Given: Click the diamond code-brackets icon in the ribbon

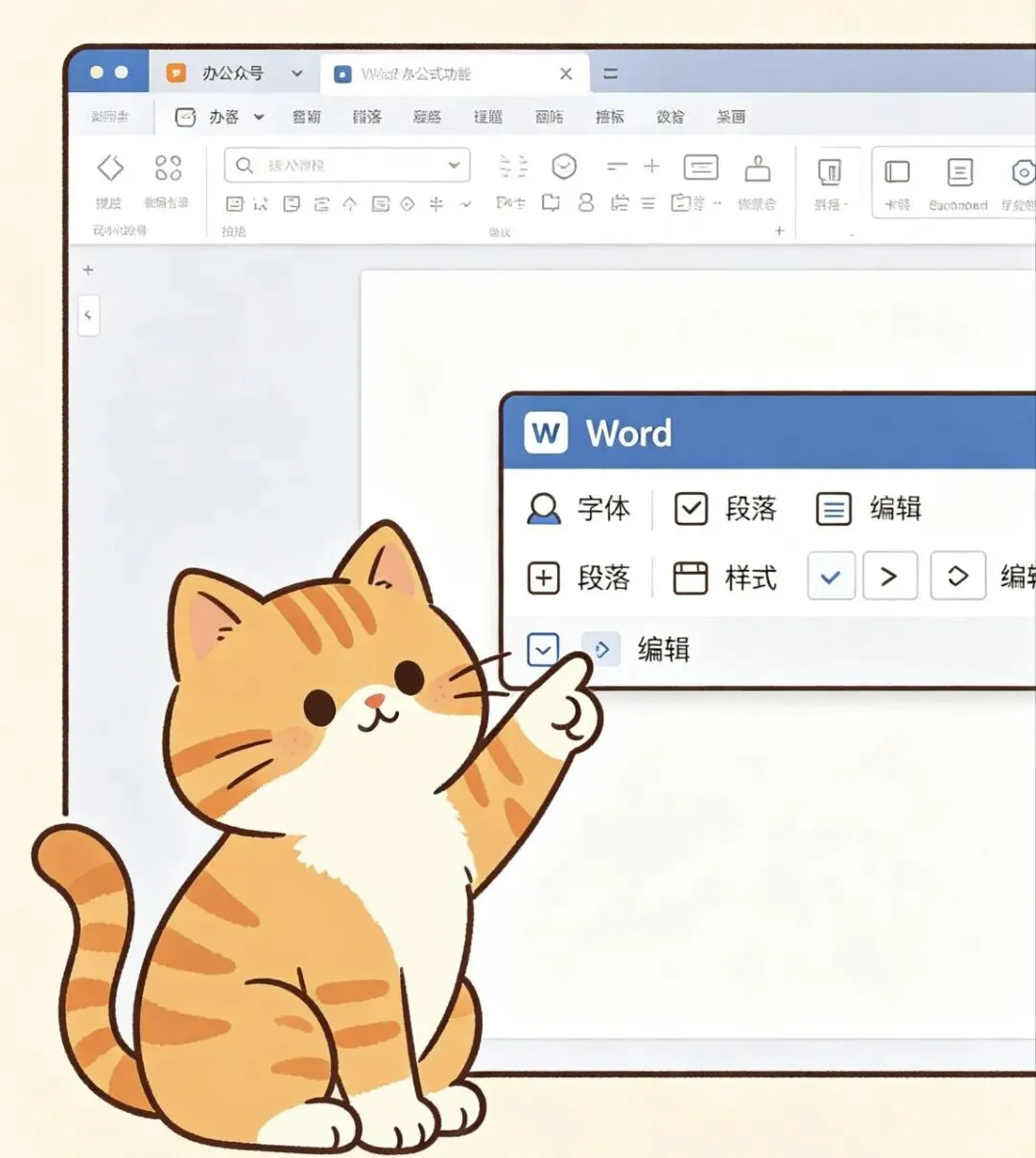Looking at the screenshot, I should coord(110,168).
